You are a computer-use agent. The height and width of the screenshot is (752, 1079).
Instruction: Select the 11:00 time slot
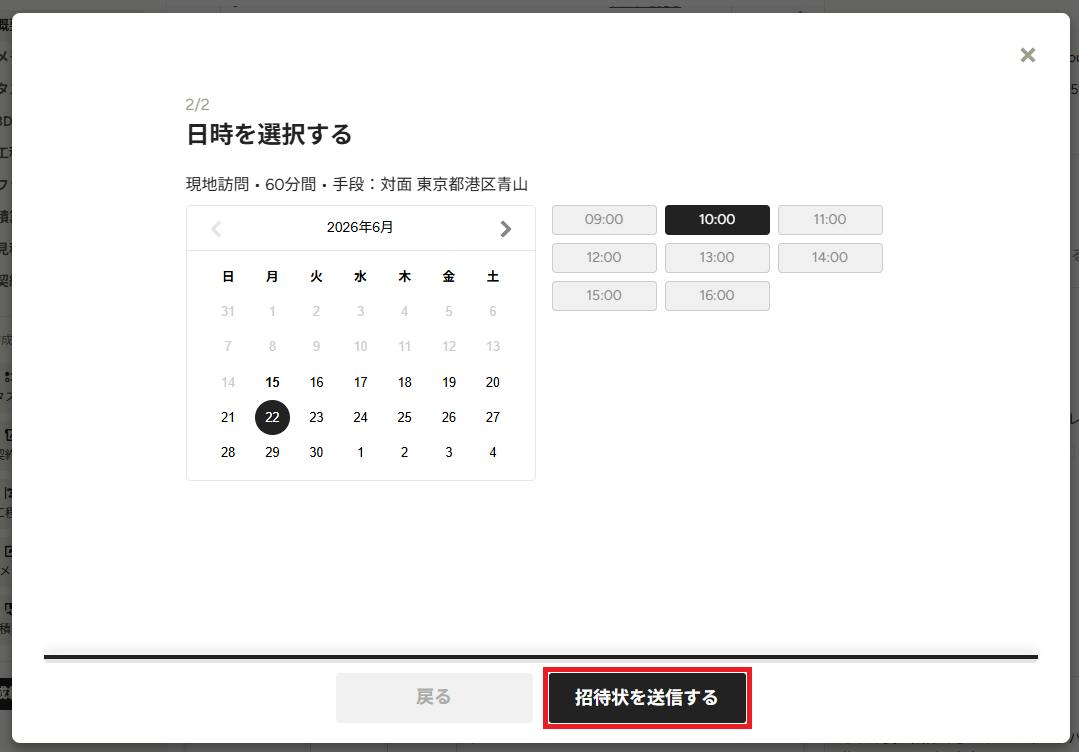(830, 219)
